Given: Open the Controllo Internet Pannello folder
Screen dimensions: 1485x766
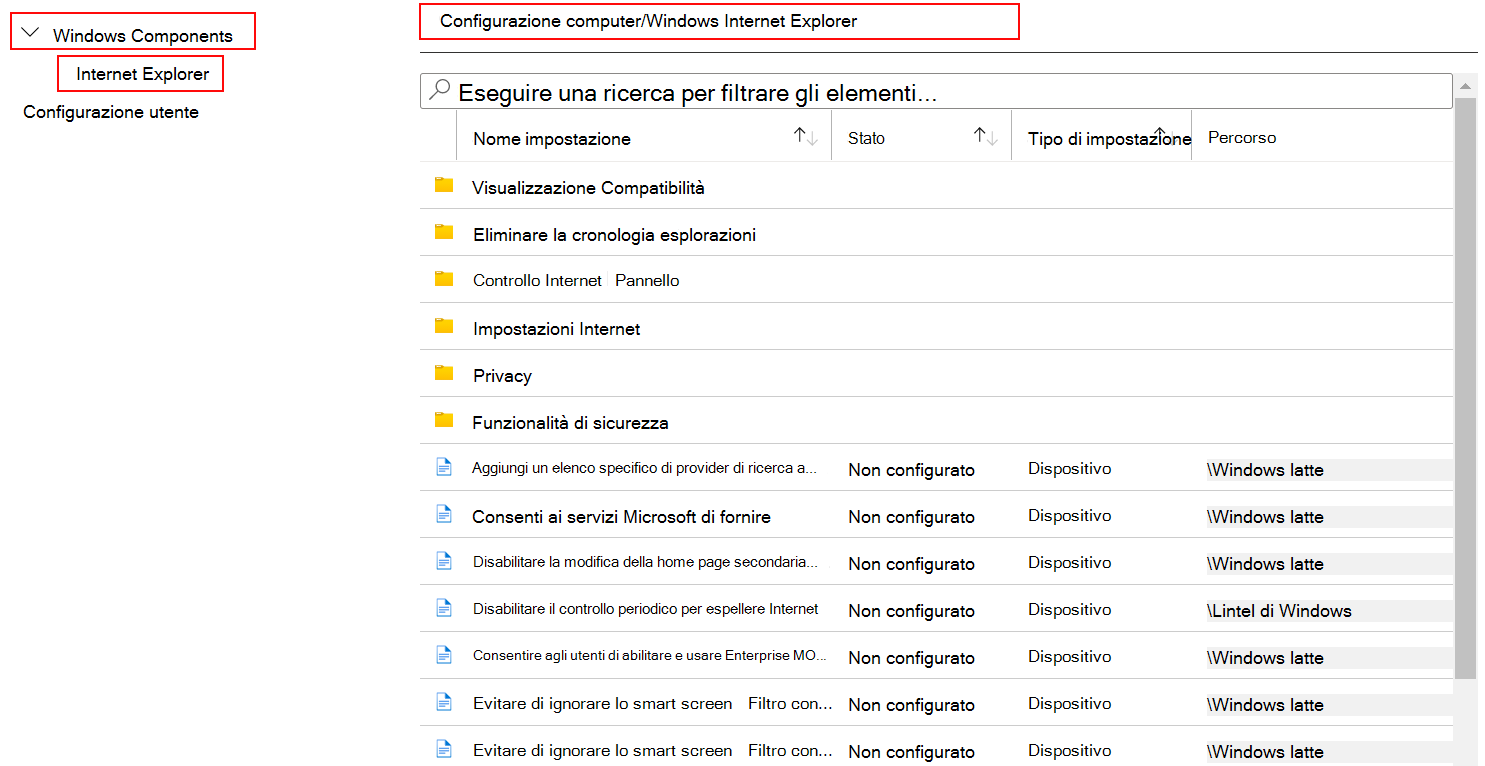Looking at the screenshot, I should coord(576,280).
